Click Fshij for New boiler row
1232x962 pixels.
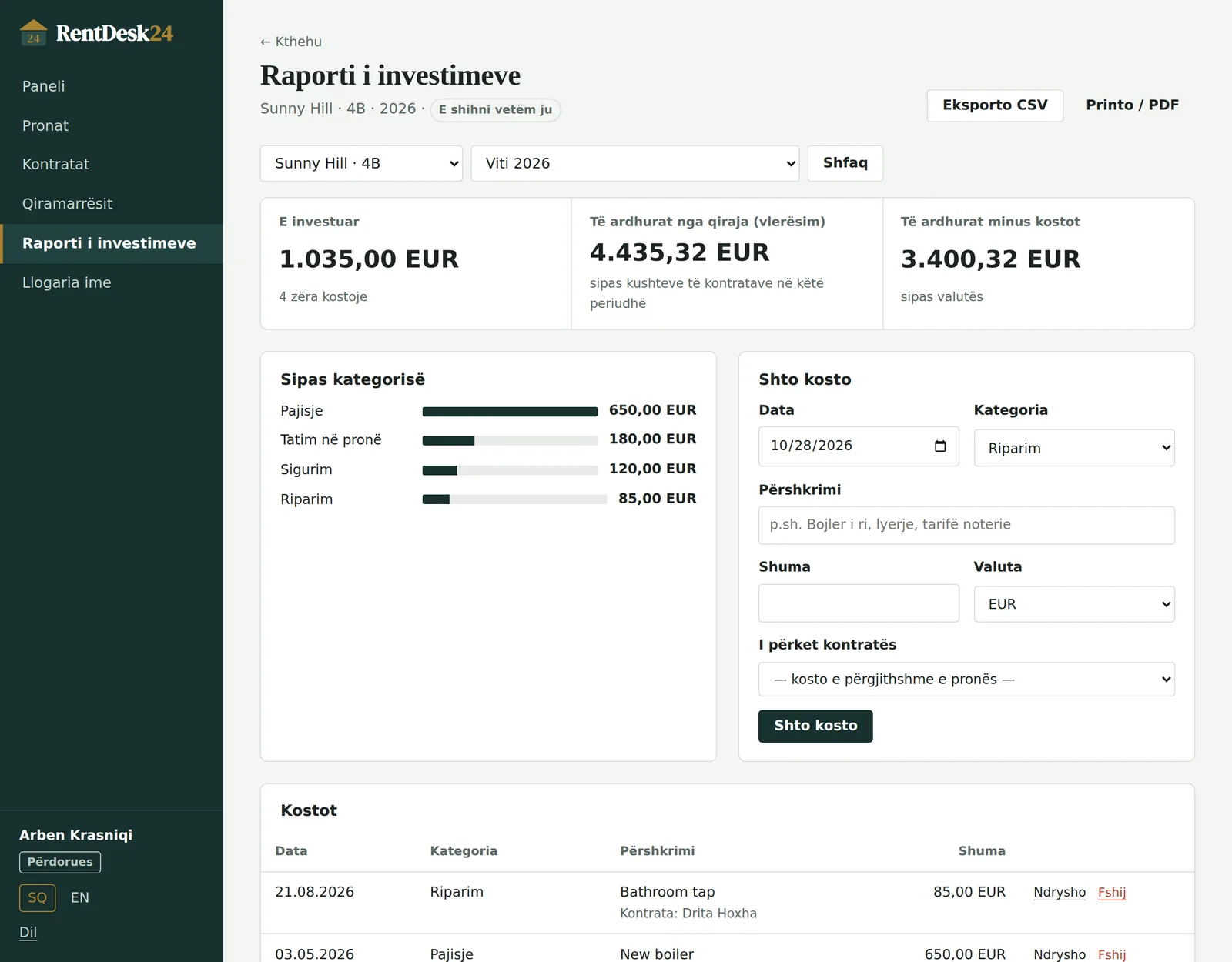(x=1112, y=954)
